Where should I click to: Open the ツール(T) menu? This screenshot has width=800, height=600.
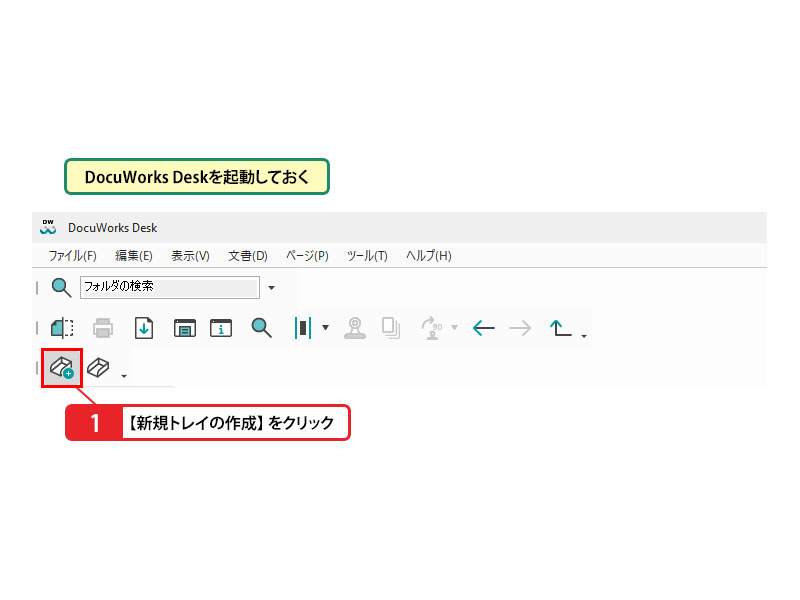click(367, 256)
